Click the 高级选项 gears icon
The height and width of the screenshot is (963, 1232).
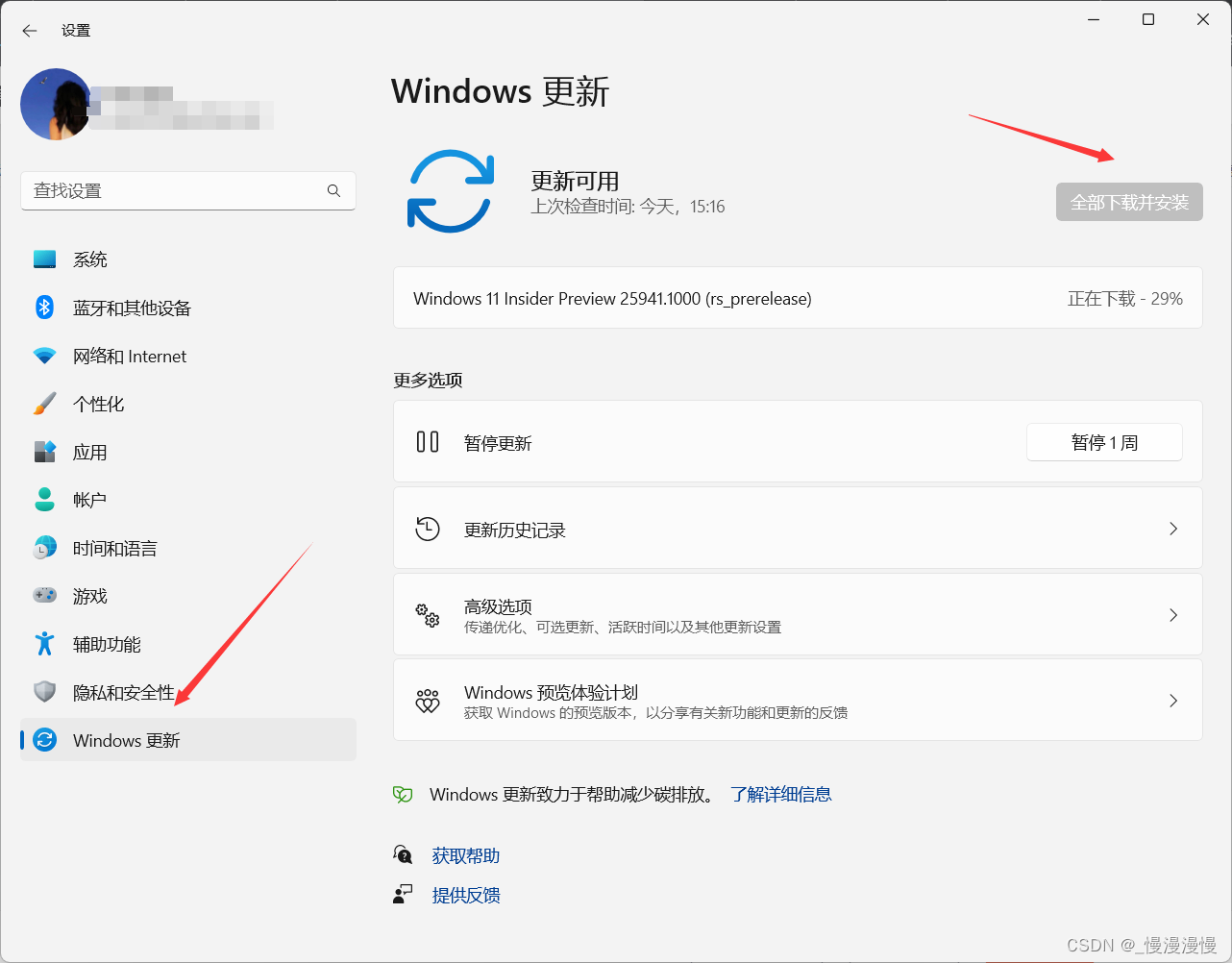(x=428, y=615)
